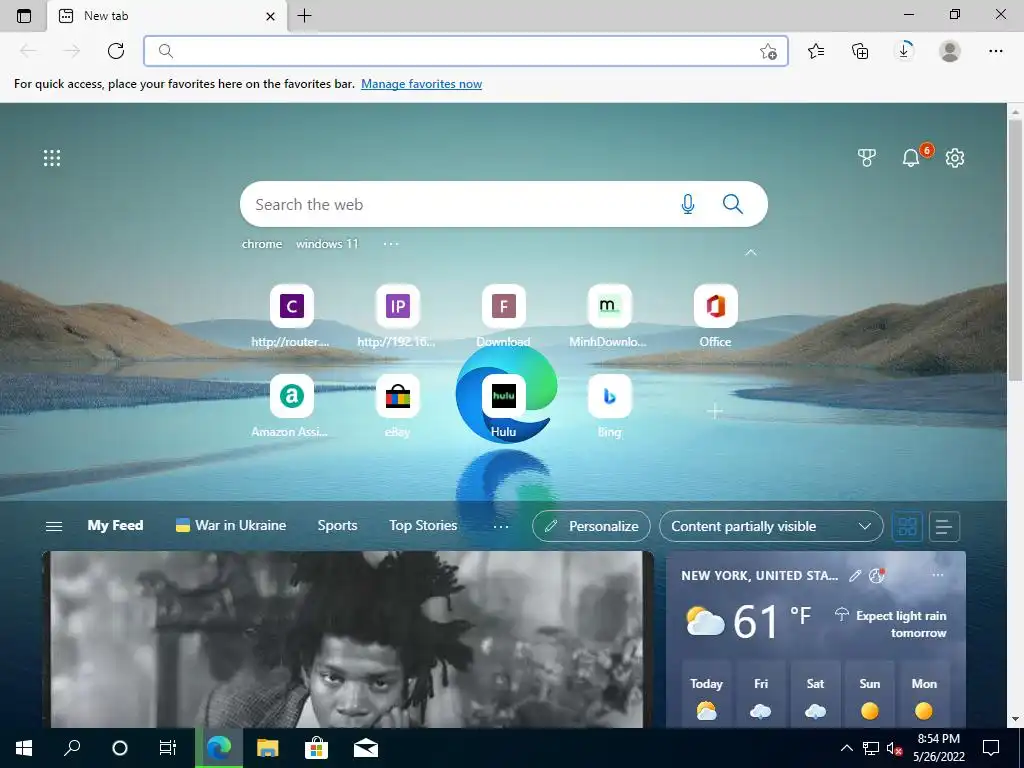Click the search magnifier in web search box
This screenshot has height=768, width=1024.
pos(733,204)
